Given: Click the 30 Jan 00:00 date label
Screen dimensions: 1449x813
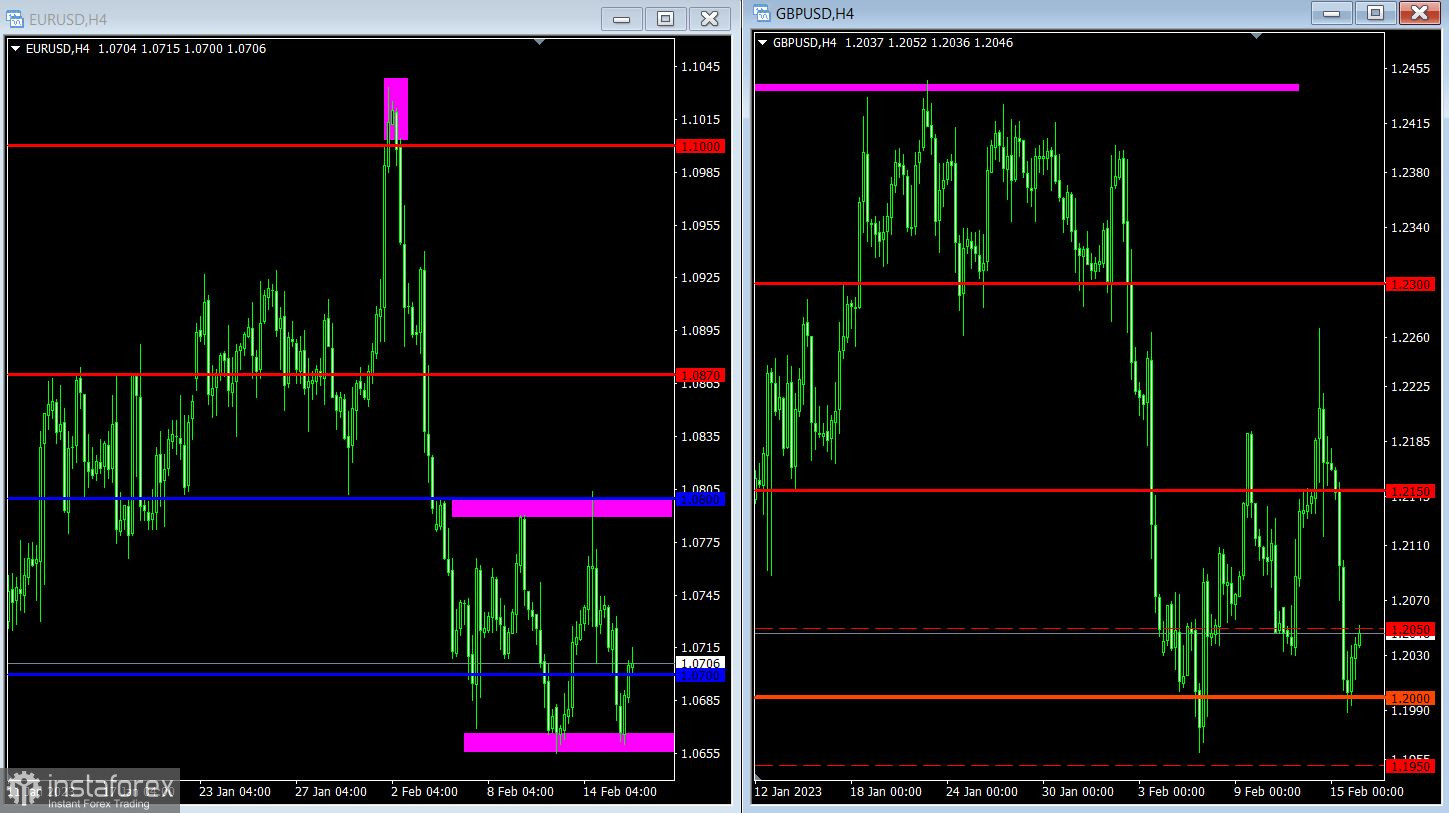Looking at the screenshot, I should click(1077, 791).
